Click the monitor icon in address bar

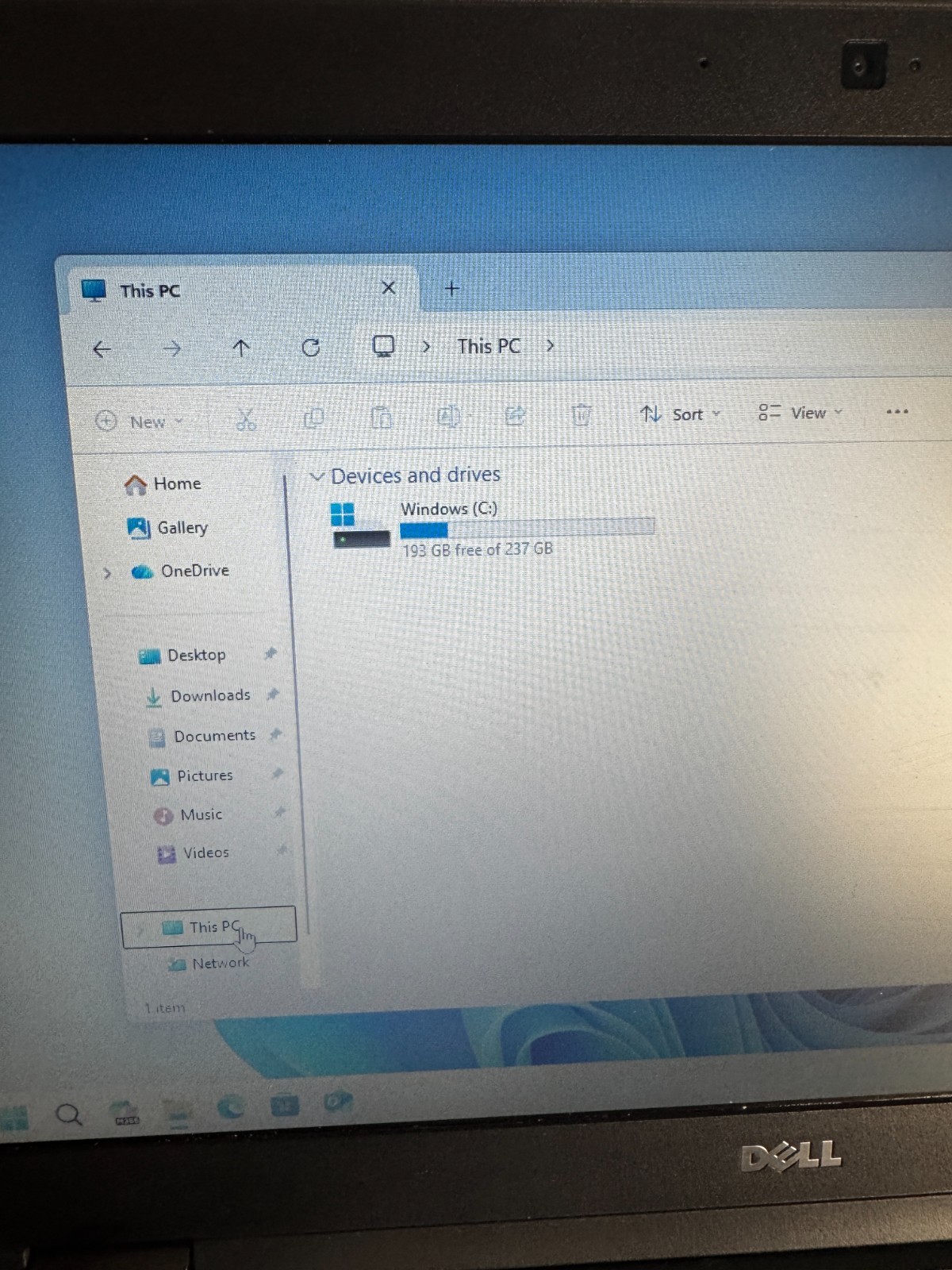(384, 346)
